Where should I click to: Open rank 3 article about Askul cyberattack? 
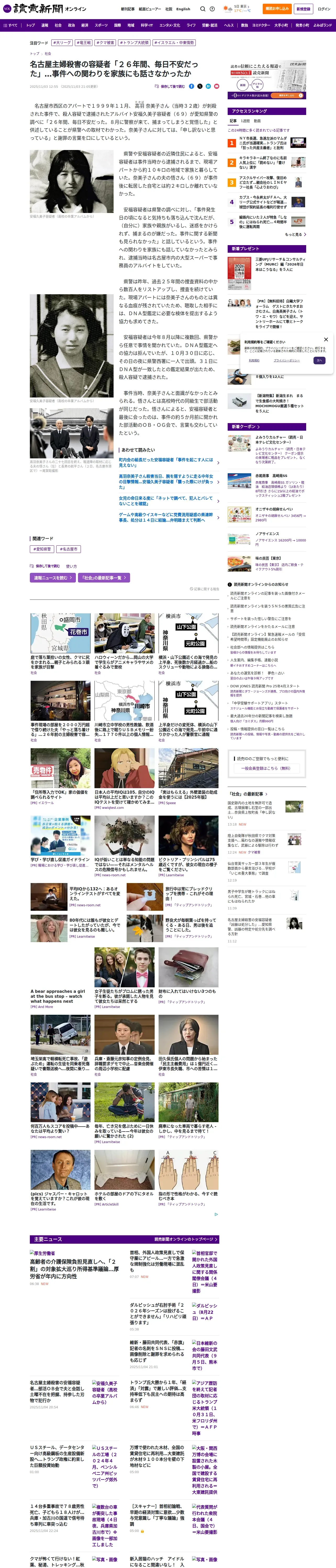coord(267,183)
